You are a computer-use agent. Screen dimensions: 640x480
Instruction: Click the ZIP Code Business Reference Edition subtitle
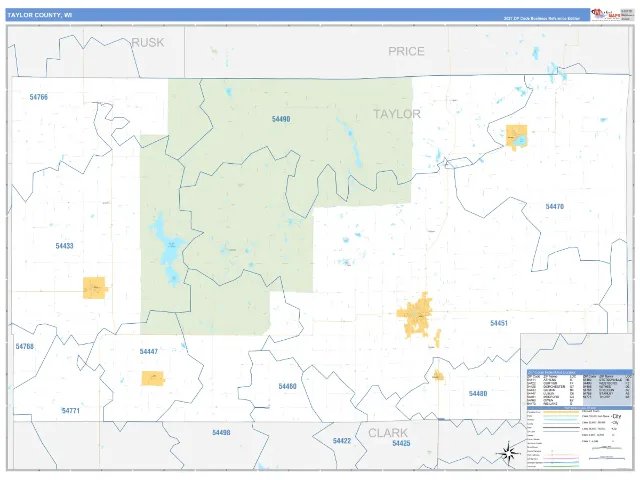coord(542,19)
